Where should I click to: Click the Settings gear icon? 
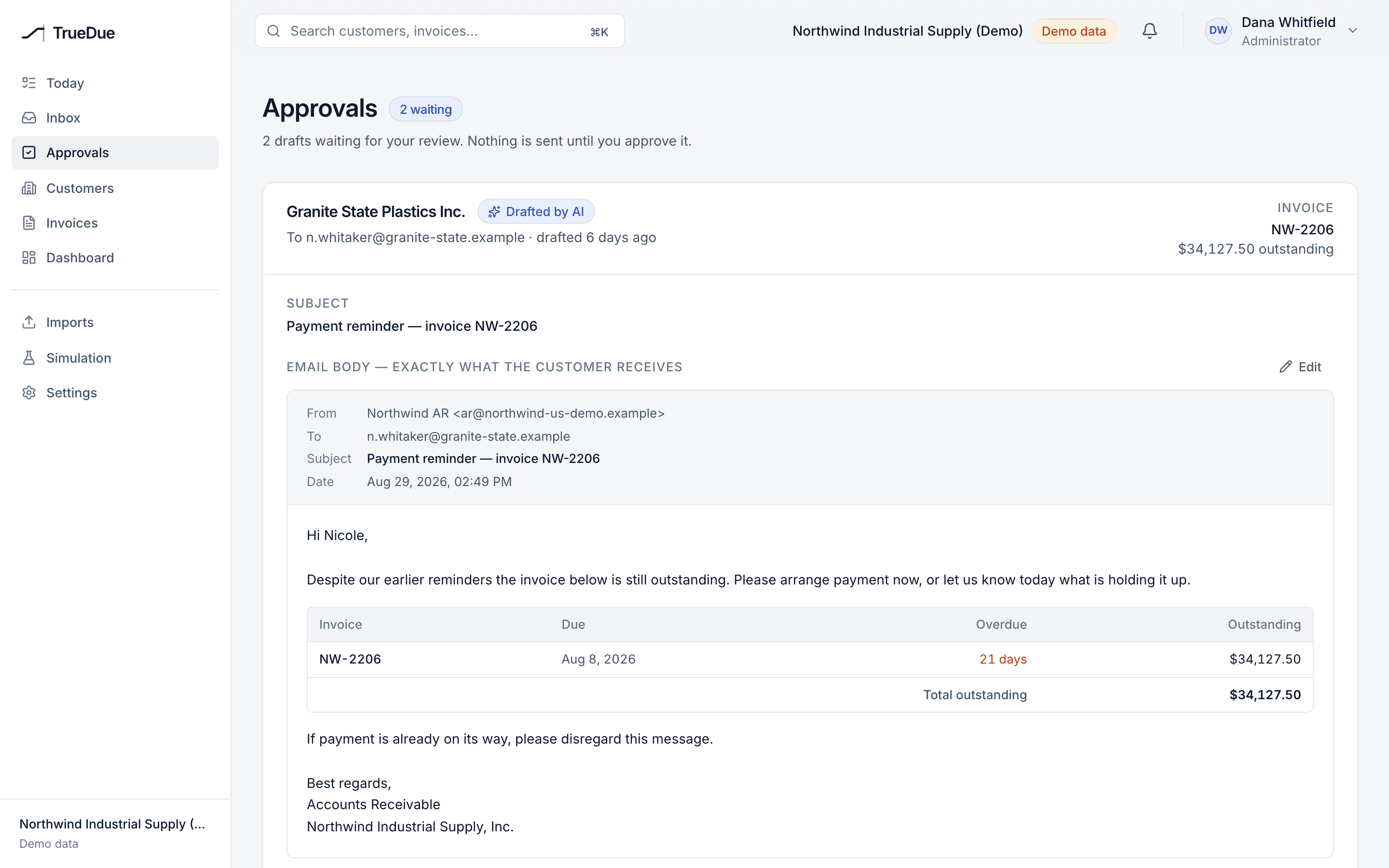pos(29,393)
